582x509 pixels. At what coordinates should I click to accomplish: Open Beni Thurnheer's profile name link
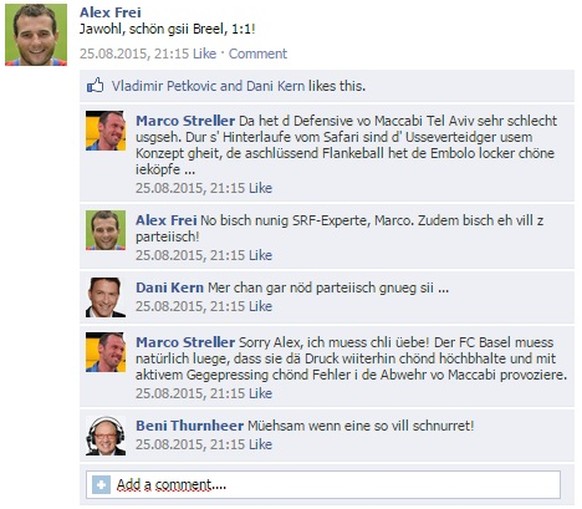[x=190, y=426]
